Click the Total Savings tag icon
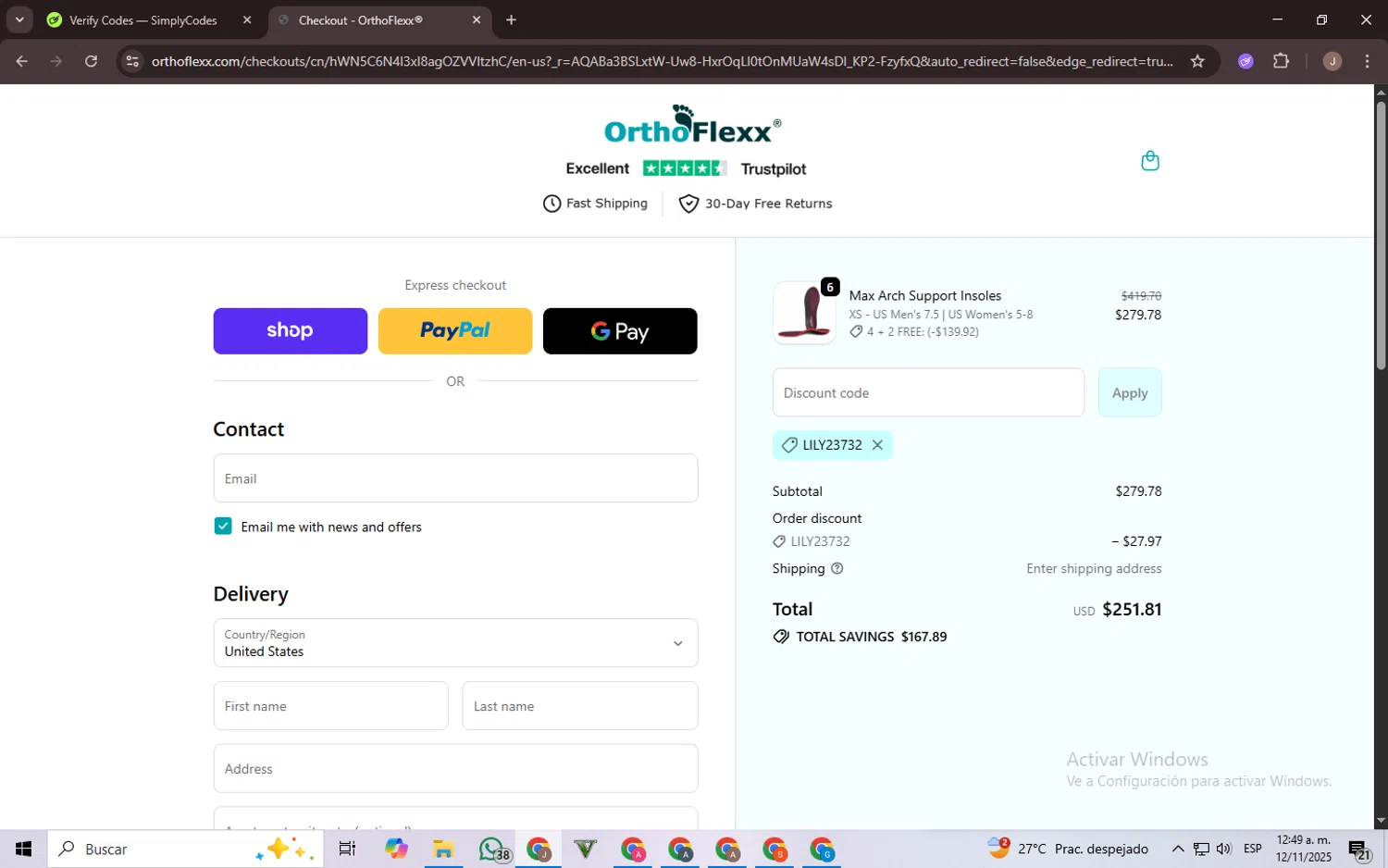1388x868 pixels. click(x=781, y=637)
